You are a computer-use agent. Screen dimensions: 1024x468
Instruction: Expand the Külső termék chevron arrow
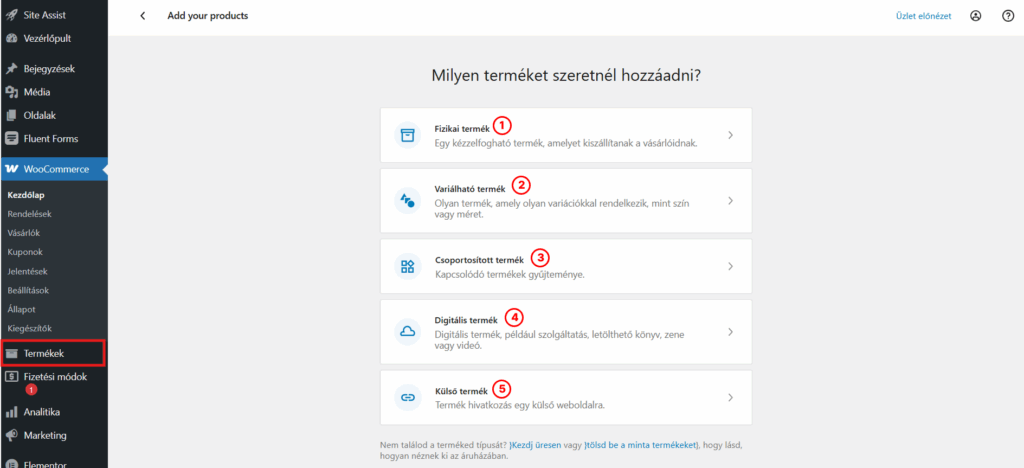coord(730,397)
